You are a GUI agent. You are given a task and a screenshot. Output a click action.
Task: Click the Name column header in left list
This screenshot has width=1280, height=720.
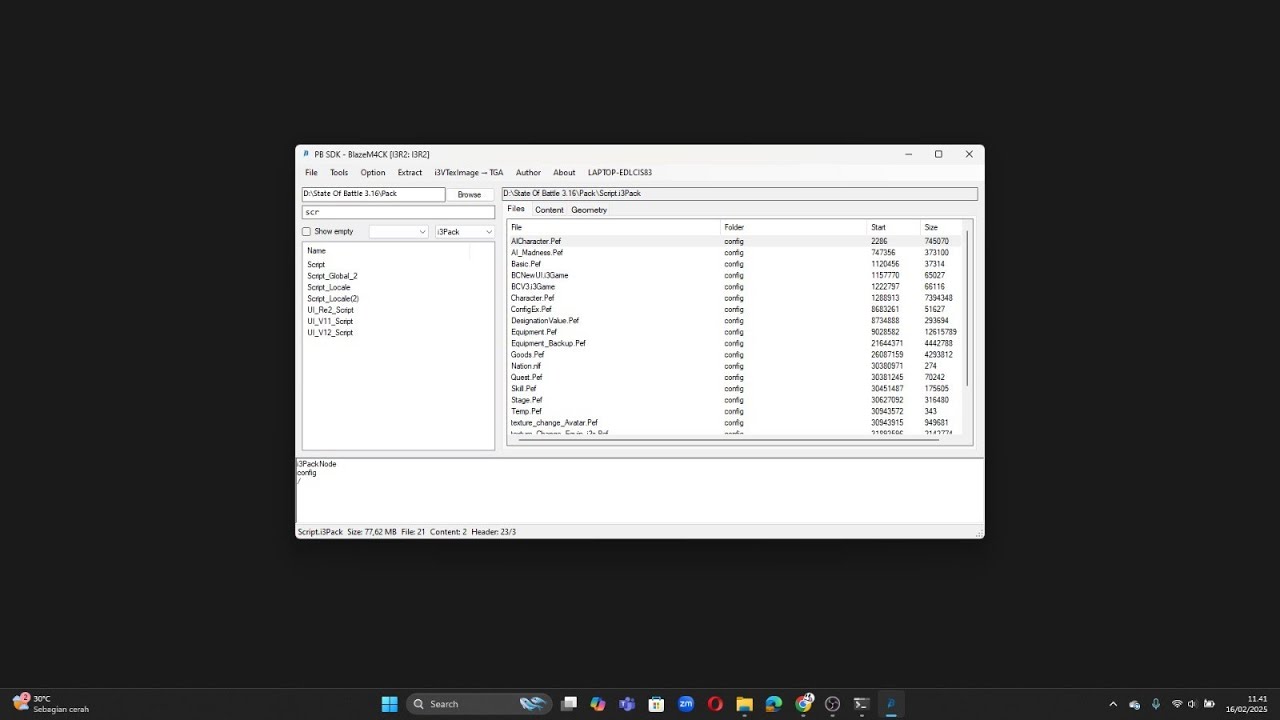(387, 250)
